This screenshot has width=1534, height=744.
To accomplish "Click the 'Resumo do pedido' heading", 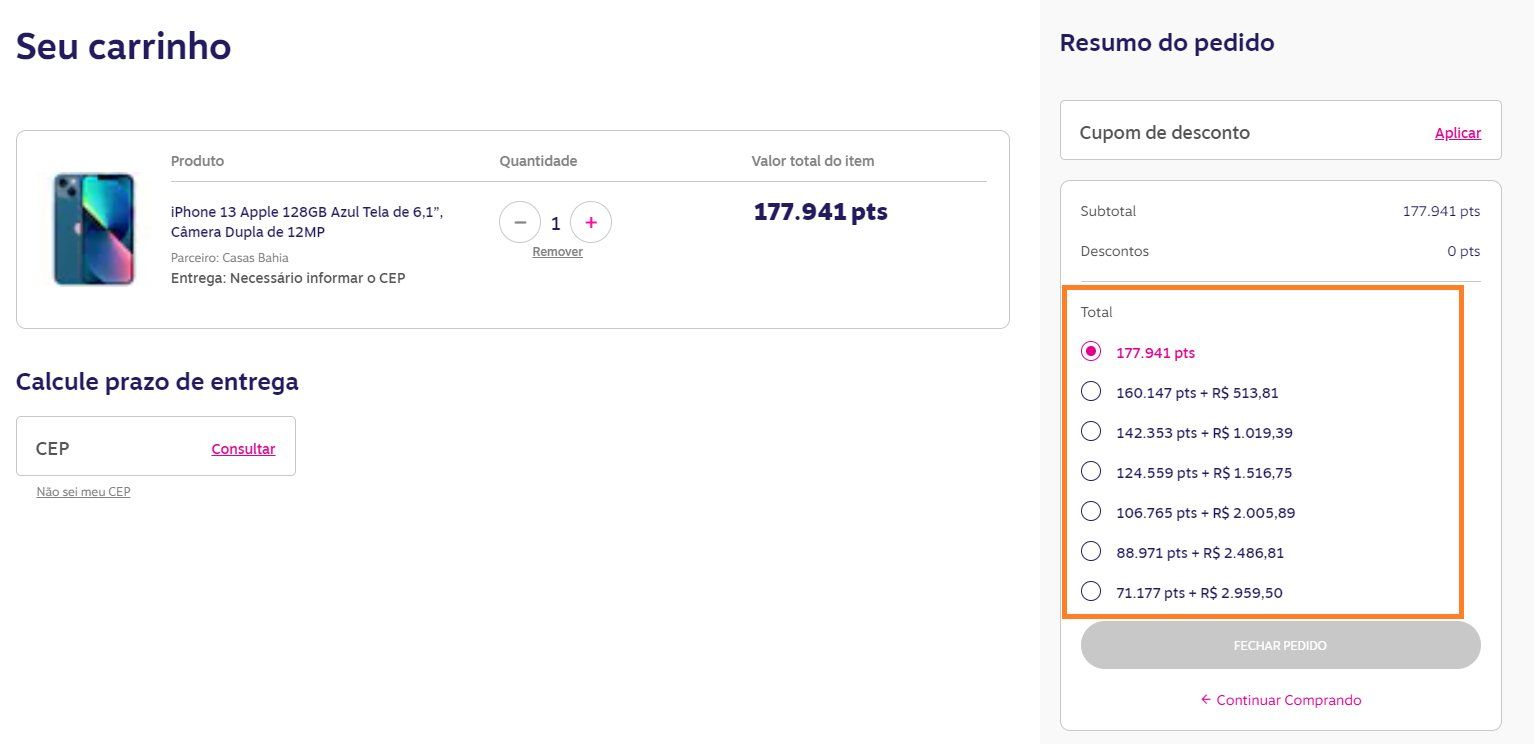I will click(x=1167, y=43).
